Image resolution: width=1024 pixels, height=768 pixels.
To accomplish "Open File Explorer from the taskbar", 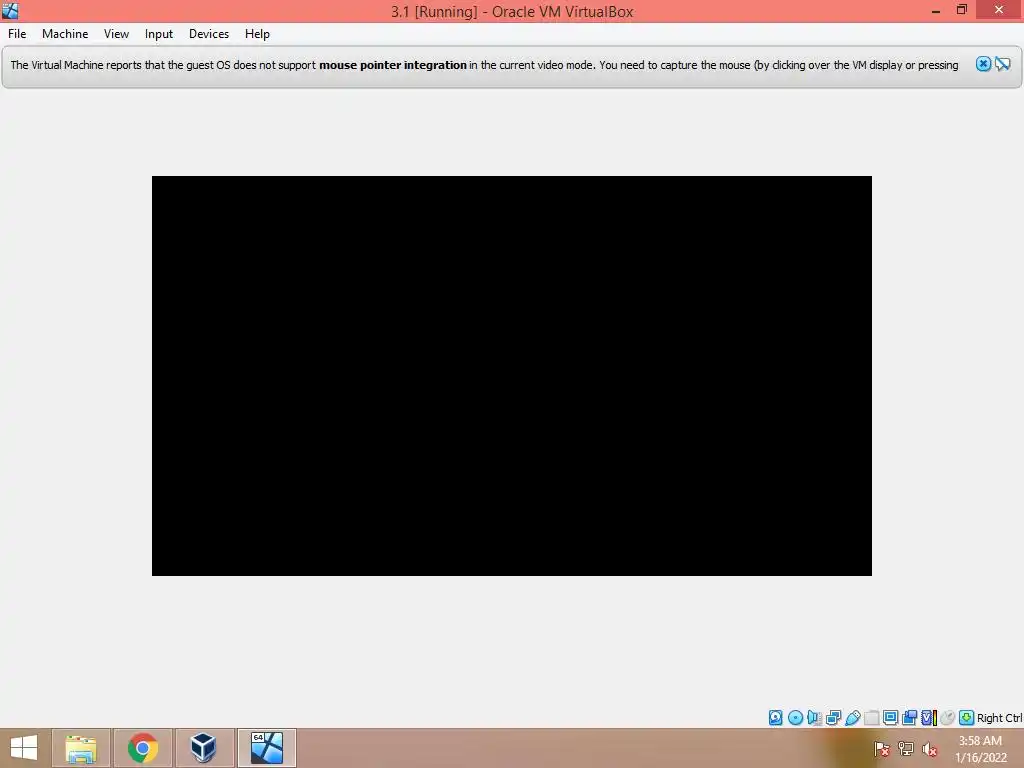I will coord(80,748).
